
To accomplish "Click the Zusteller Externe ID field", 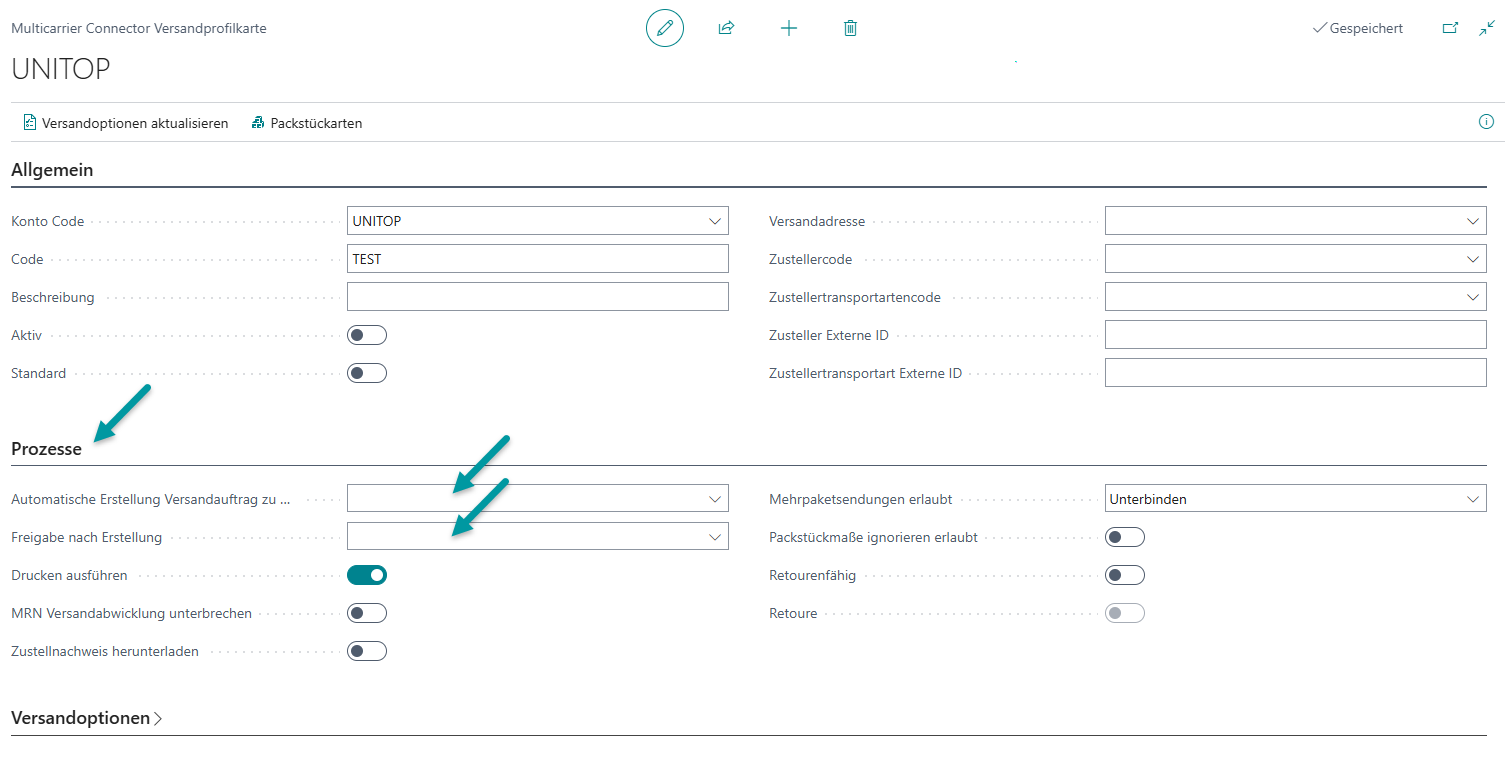I will 1296,335.
